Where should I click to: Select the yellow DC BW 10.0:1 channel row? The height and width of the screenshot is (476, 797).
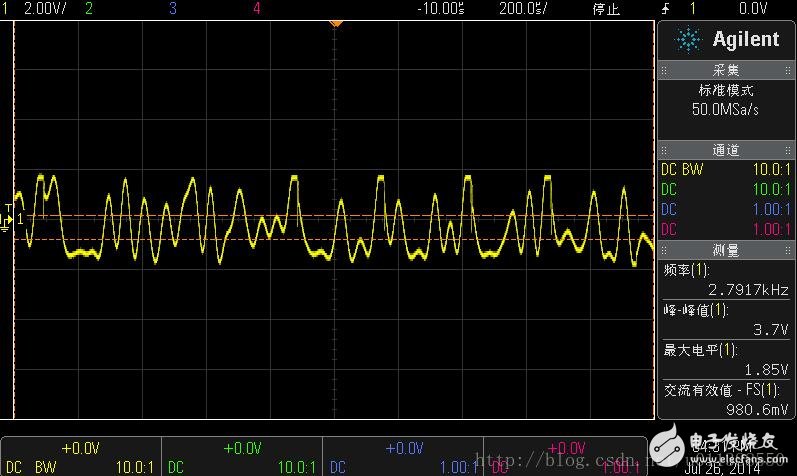pos(726,169)
